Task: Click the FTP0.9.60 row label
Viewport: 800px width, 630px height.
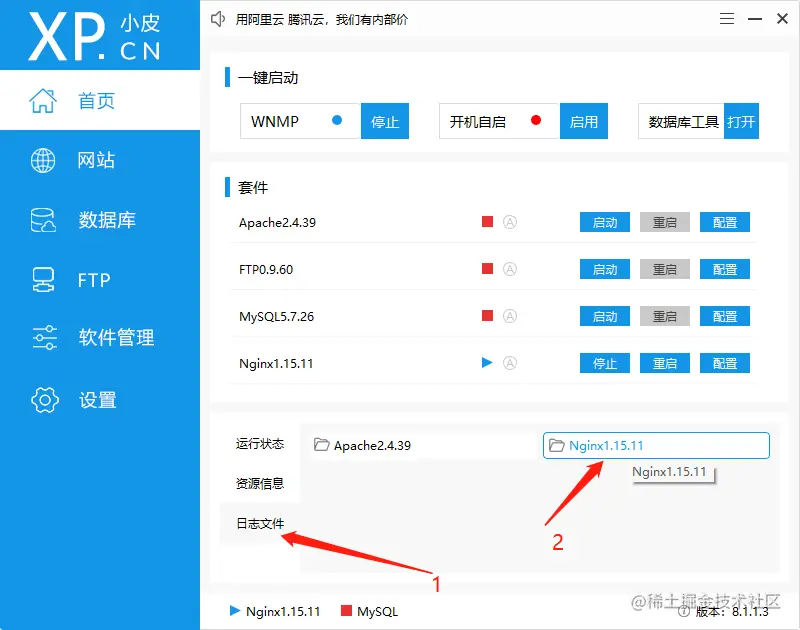Action: tap(266, 269)
